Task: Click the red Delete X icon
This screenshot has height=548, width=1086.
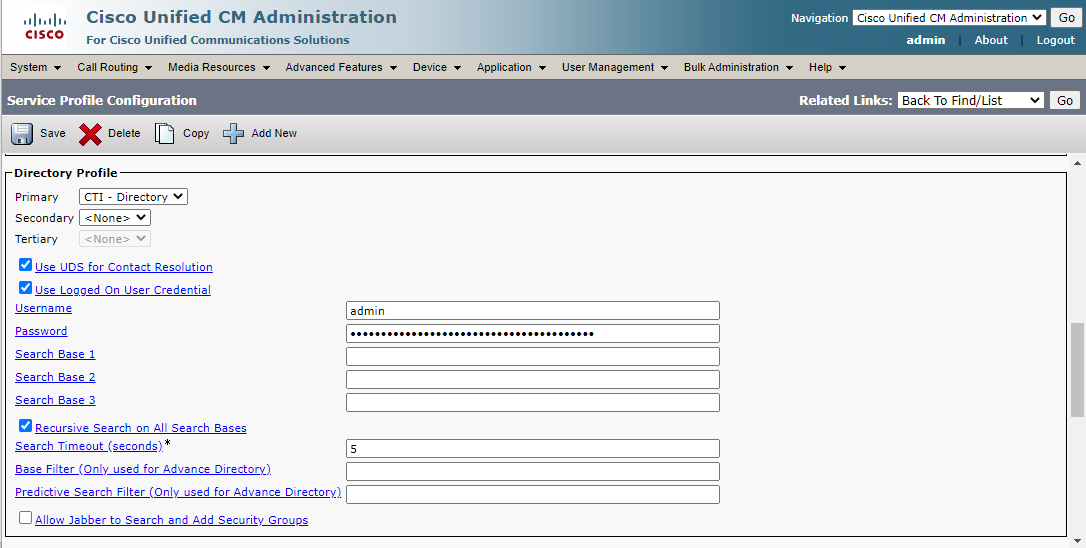Action: 90,134
